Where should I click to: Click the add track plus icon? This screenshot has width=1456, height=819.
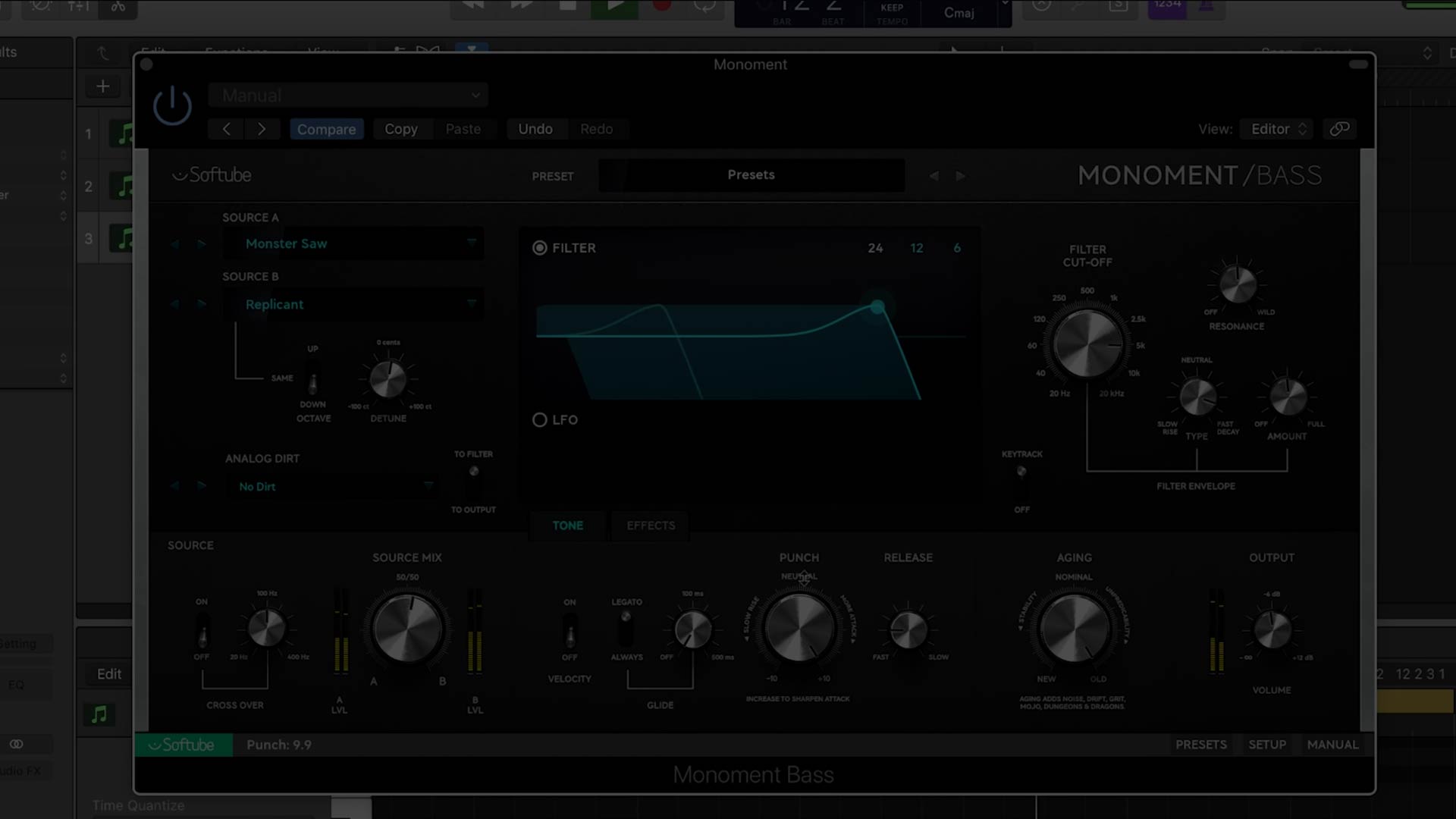tap(103, 86)
